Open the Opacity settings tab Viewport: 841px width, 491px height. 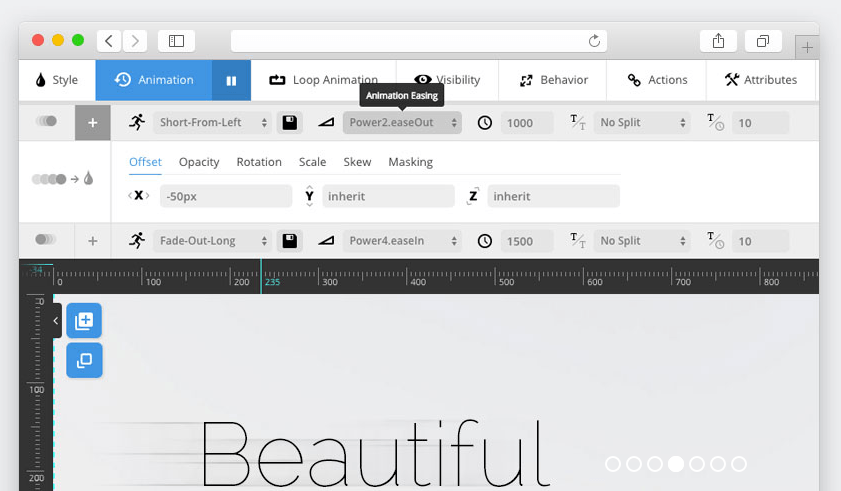tap(199, 162)
